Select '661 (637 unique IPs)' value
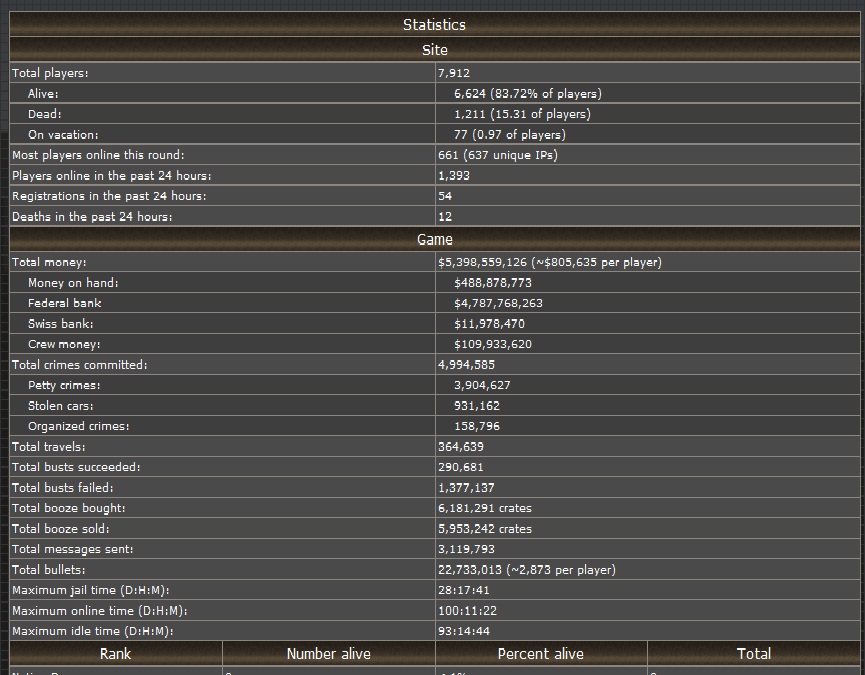This screenshot has width=865, height=675. tap(498, 155)
